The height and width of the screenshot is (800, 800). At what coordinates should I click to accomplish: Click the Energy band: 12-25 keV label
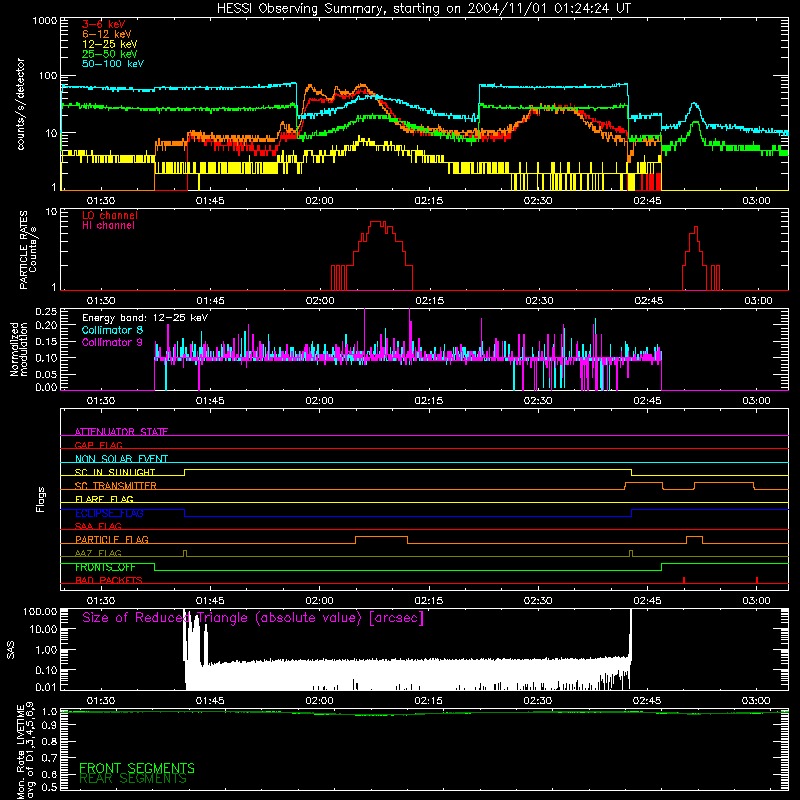click(x=145, y=318)
